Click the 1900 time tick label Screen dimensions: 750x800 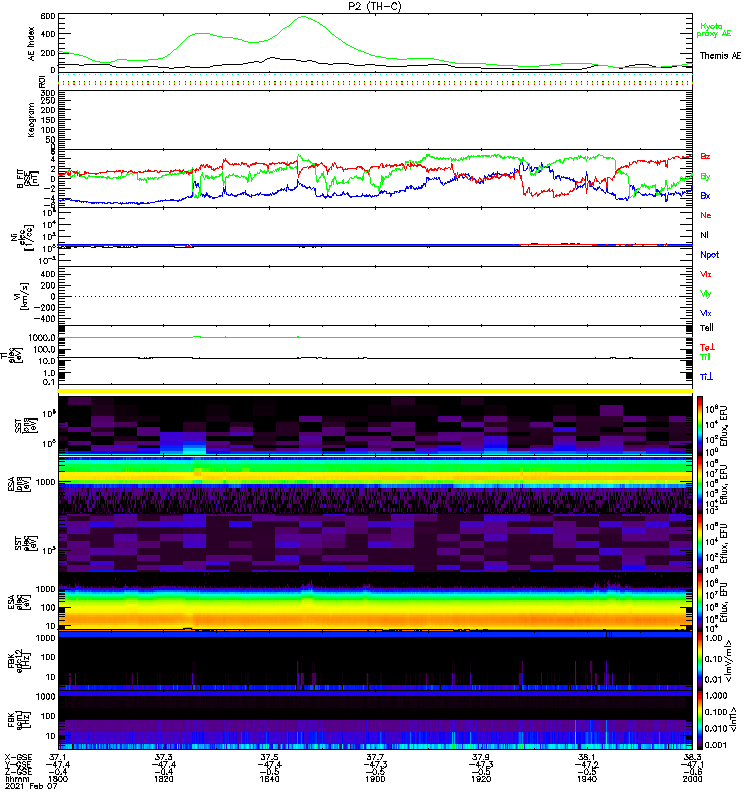click(x=375, y=779)
